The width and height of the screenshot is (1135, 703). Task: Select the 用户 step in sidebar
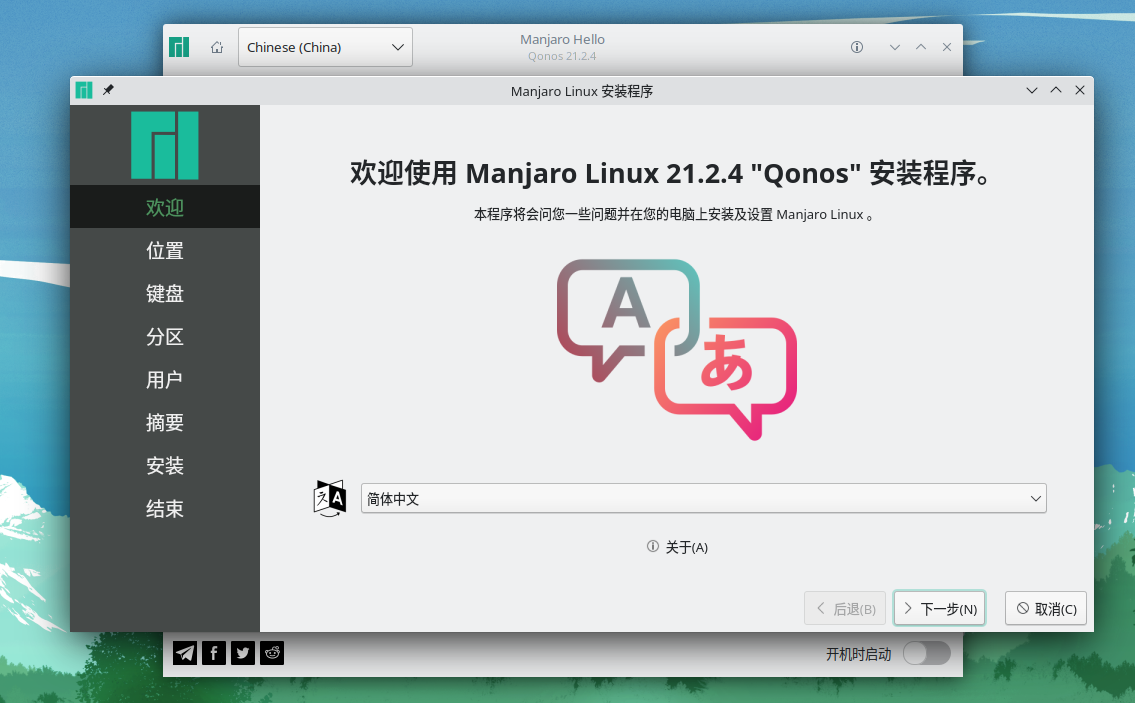pyautogui.click(x=164, y=379)
